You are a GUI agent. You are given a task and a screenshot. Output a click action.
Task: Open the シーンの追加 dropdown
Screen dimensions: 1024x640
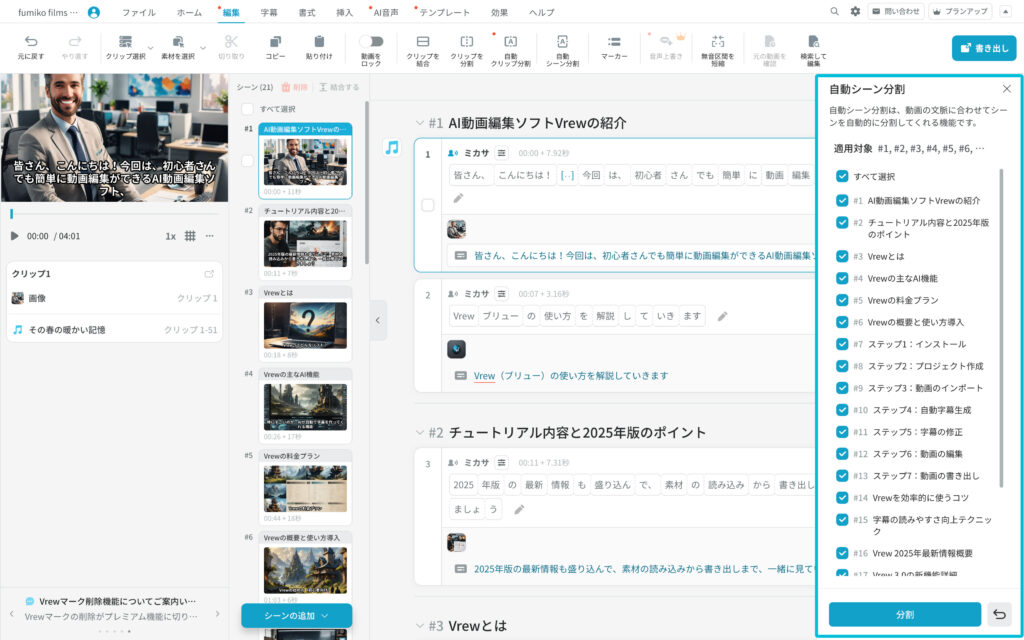(x=296, y=615)
